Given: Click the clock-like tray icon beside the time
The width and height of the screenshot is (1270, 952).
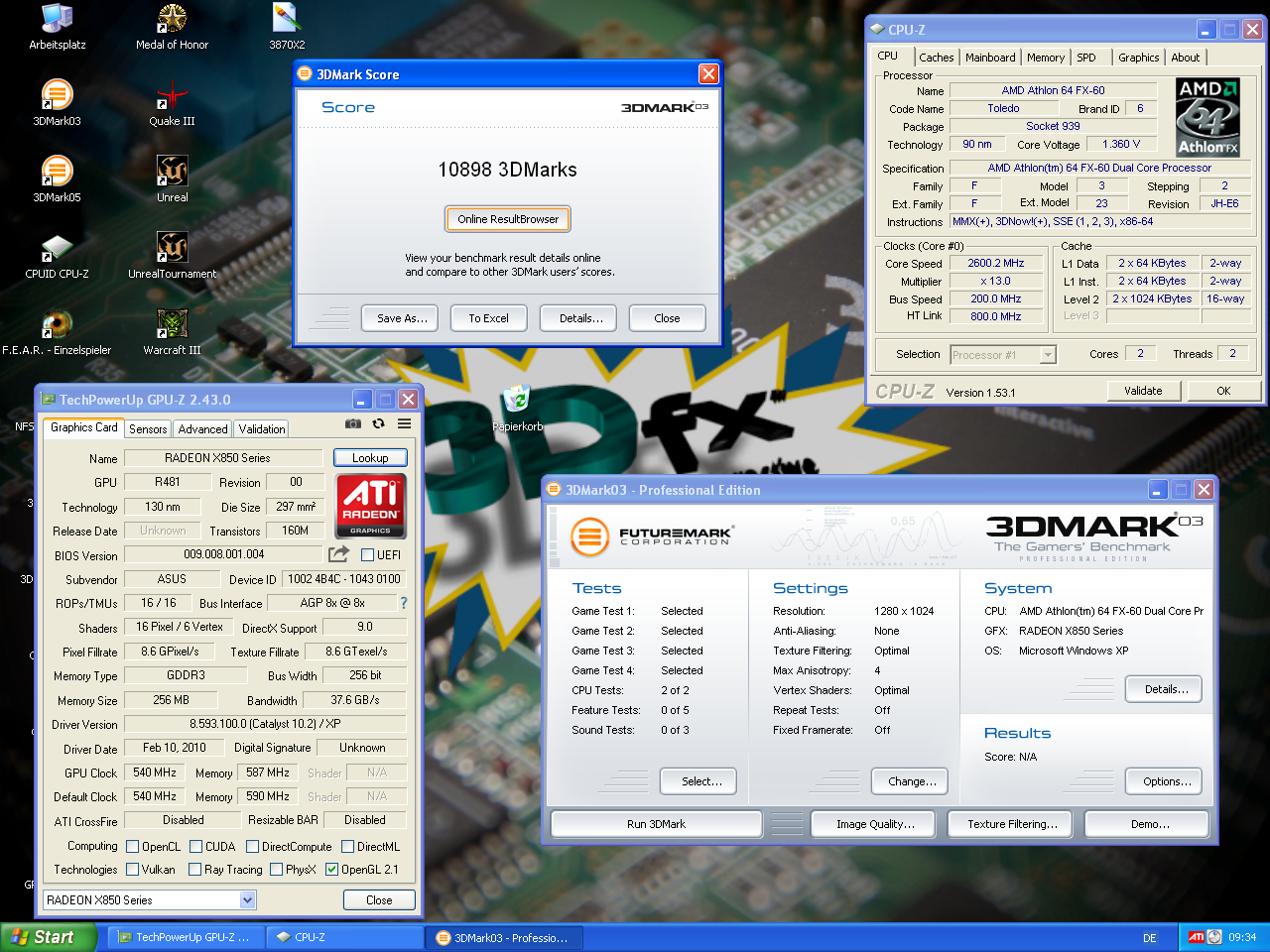Looking at the screenshot, I should coord(1214,937).
